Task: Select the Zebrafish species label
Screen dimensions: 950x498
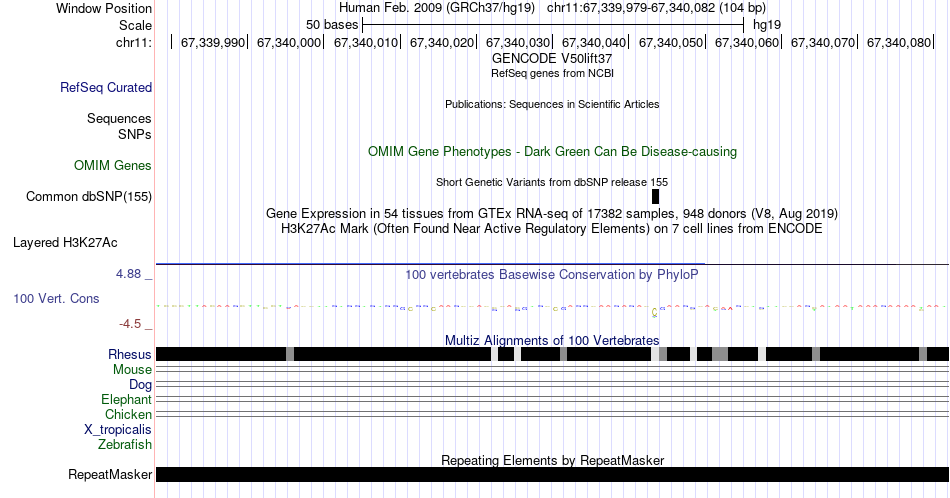Action: click(x=125, y=444)
